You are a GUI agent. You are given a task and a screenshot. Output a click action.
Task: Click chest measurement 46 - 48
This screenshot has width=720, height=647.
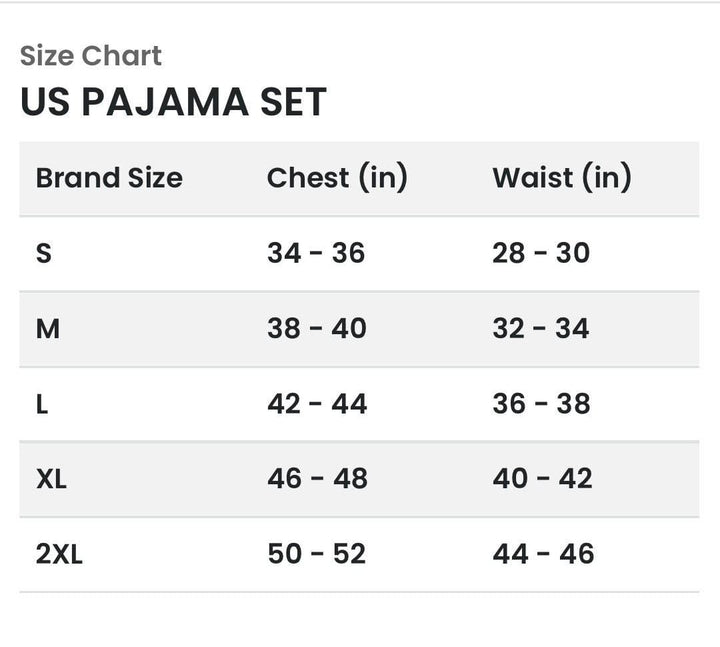[x=317, y=479]
